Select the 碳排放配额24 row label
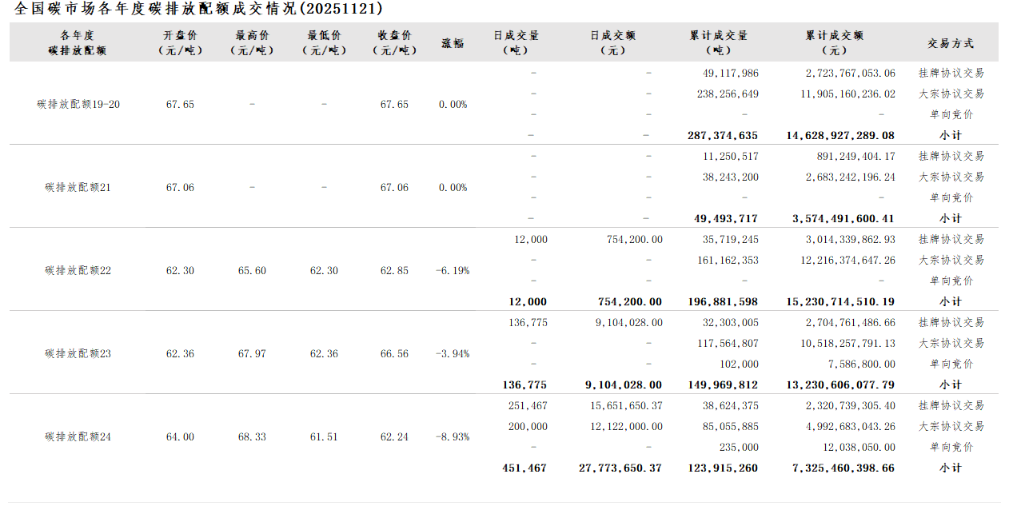 coord(78,437)
